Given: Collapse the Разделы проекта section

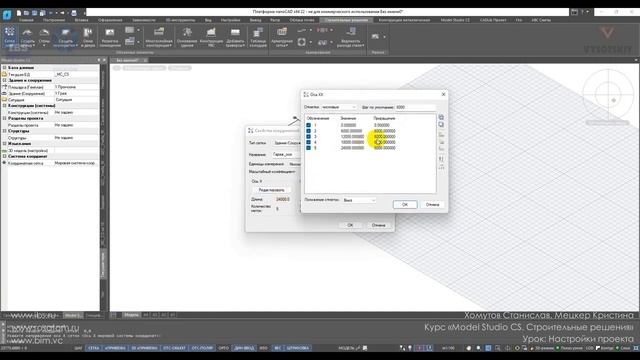Looking at the screenshot, I should point(4,118).
